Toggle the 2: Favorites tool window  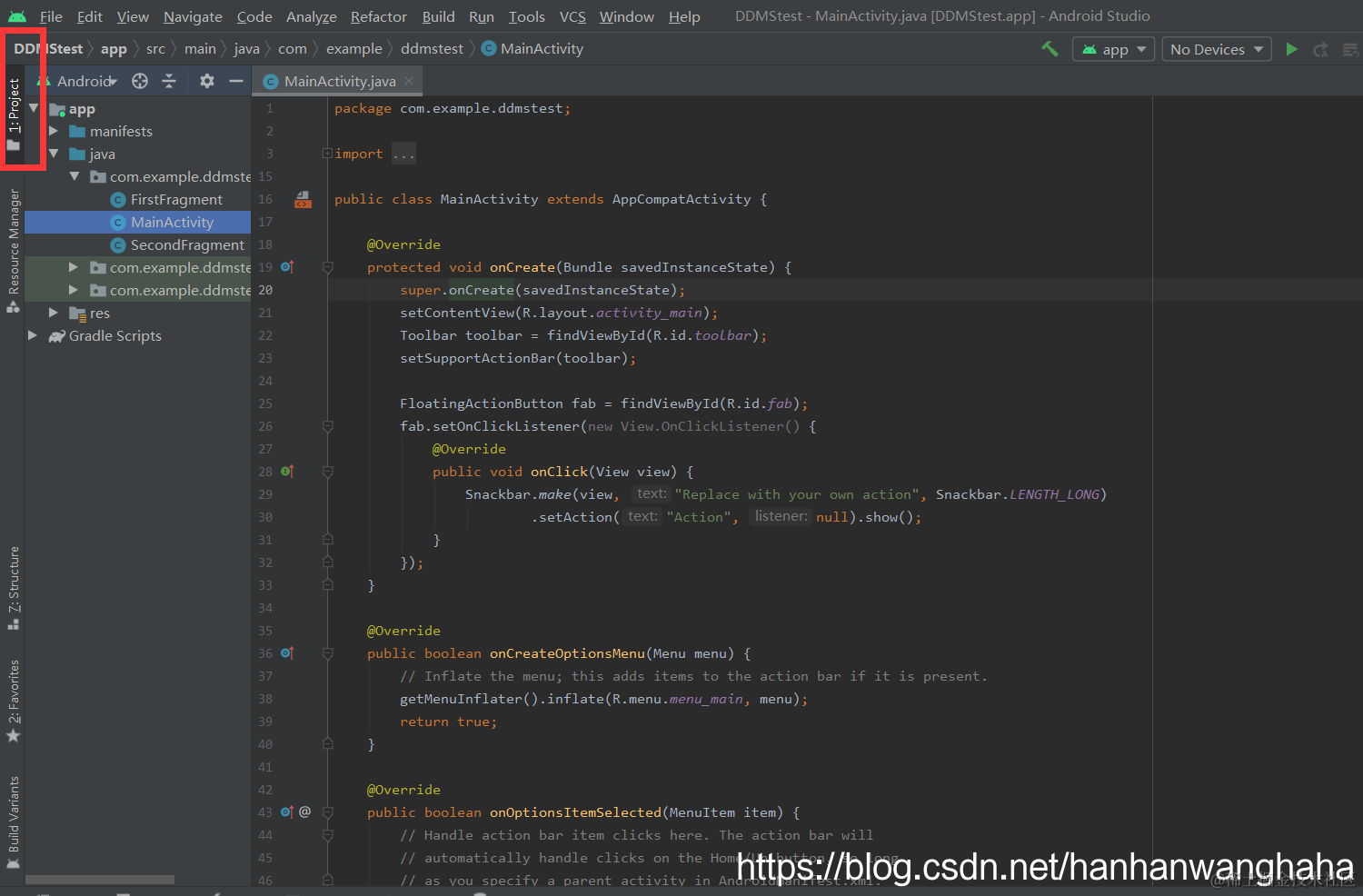(14, 701)
